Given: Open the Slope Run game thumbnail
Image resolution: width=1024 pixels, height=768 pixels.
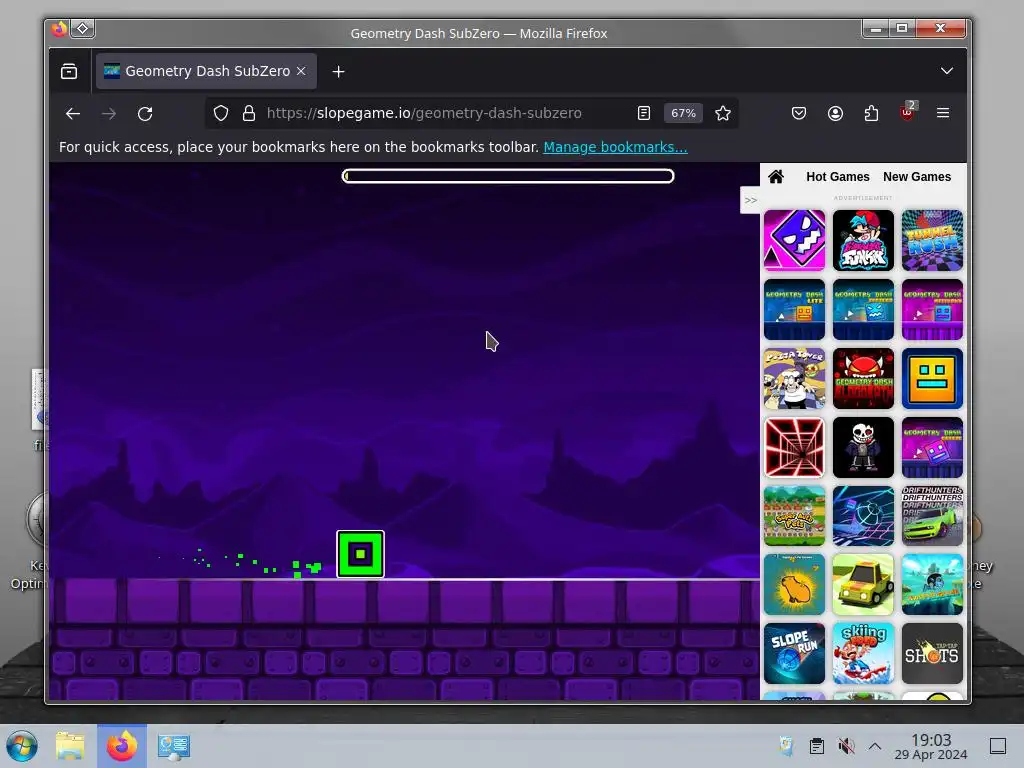Looking at the screenshot, I should [x=794, y=653].
